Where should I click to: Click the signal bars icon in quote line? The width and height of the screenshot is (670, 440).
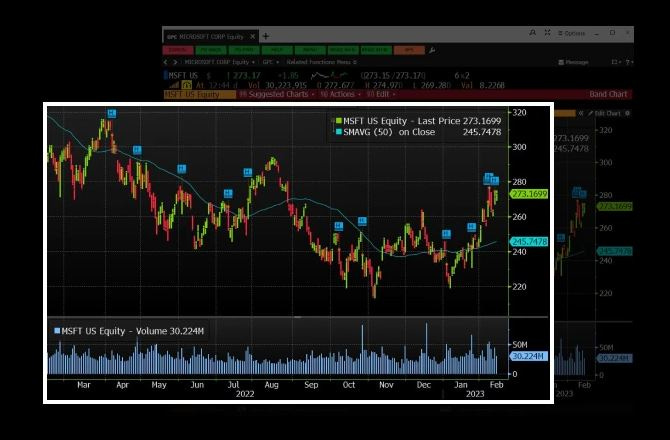[174, 85]
